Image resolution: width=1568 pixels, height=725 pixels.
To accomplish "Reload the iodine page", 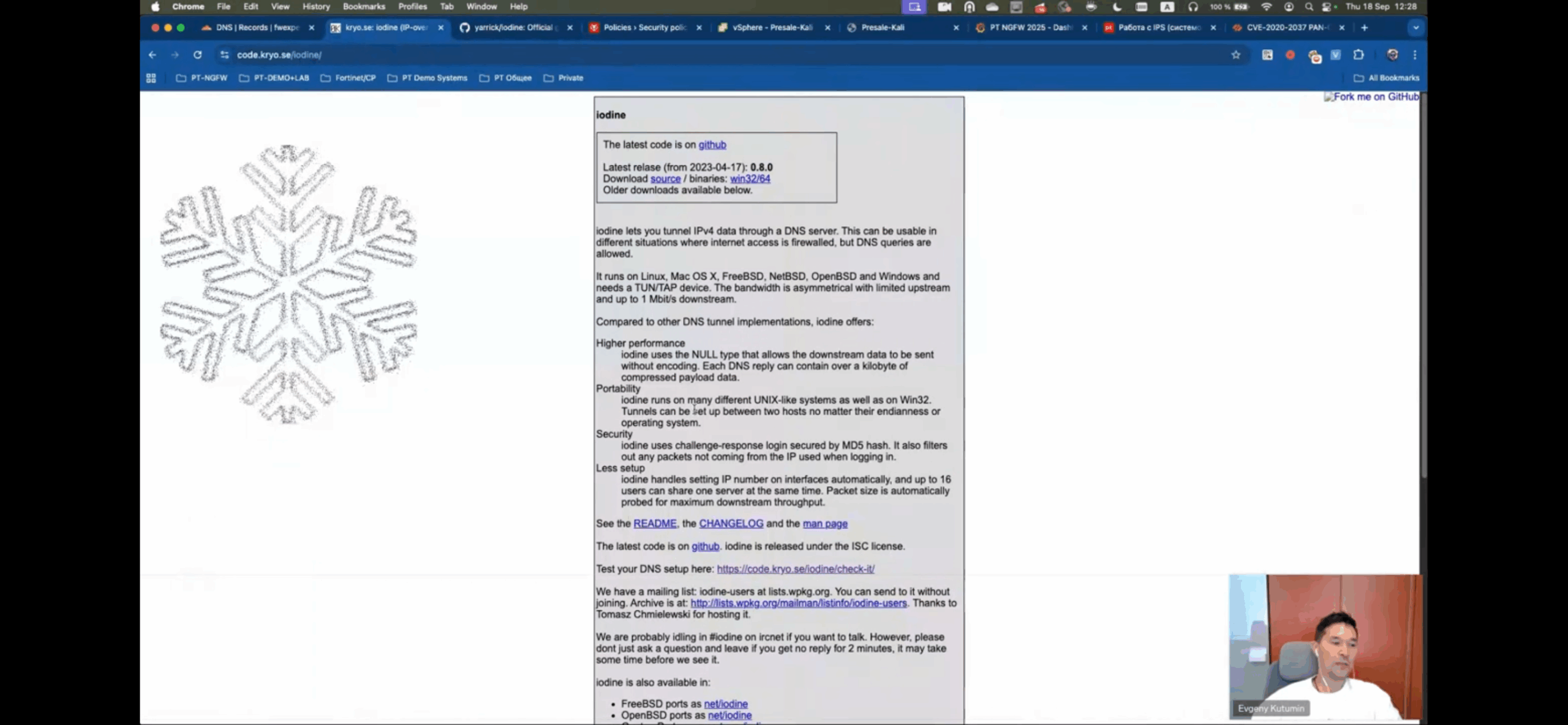I will (197, 55).
